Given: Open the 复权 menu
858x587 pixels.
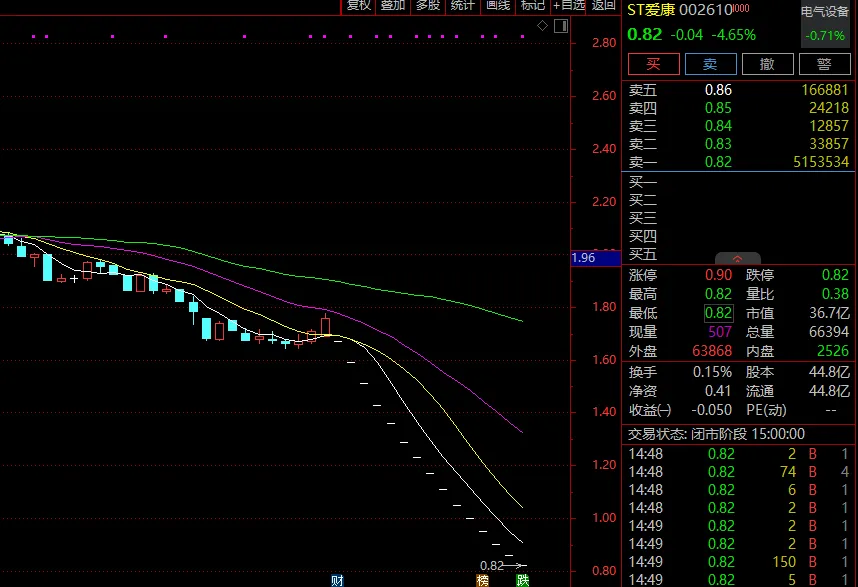Looking at the screenshot, I should 358,5.
